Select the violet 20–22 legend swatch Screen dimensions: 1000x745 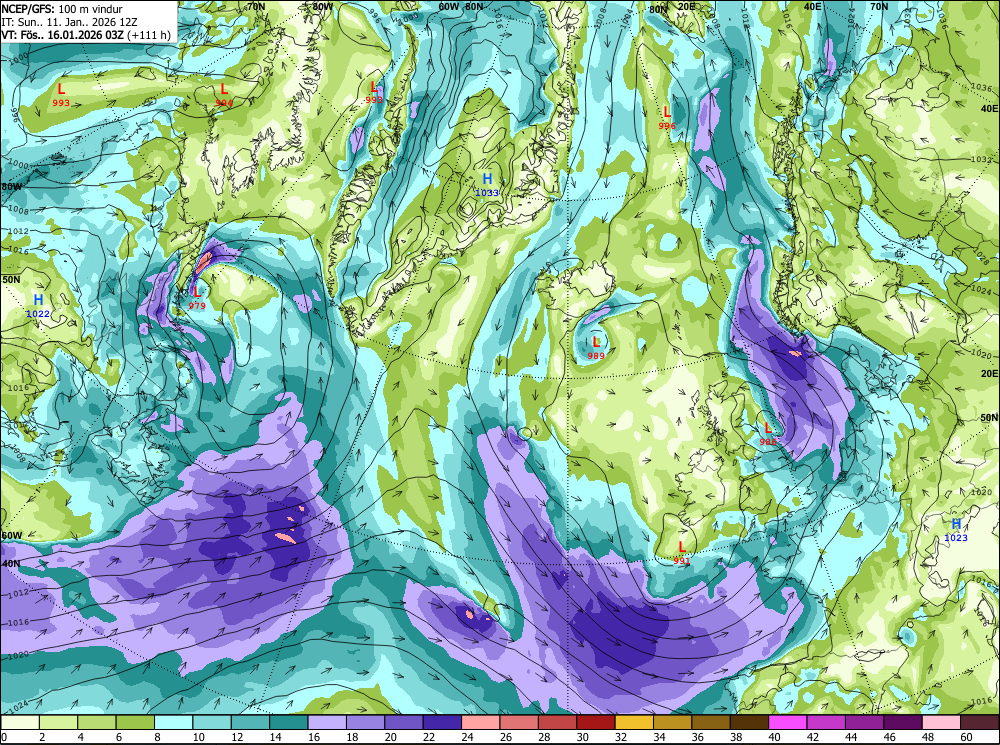404,722
